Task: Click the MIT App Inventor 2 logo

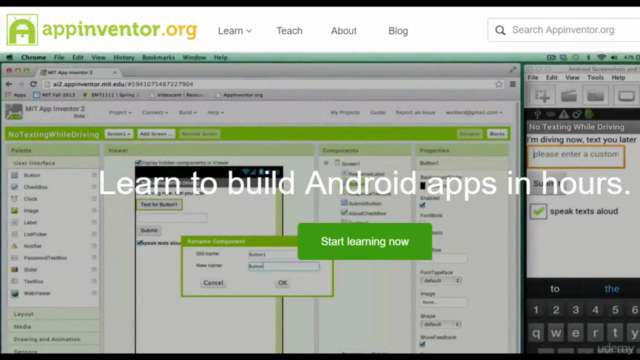Action: (14, 111)
